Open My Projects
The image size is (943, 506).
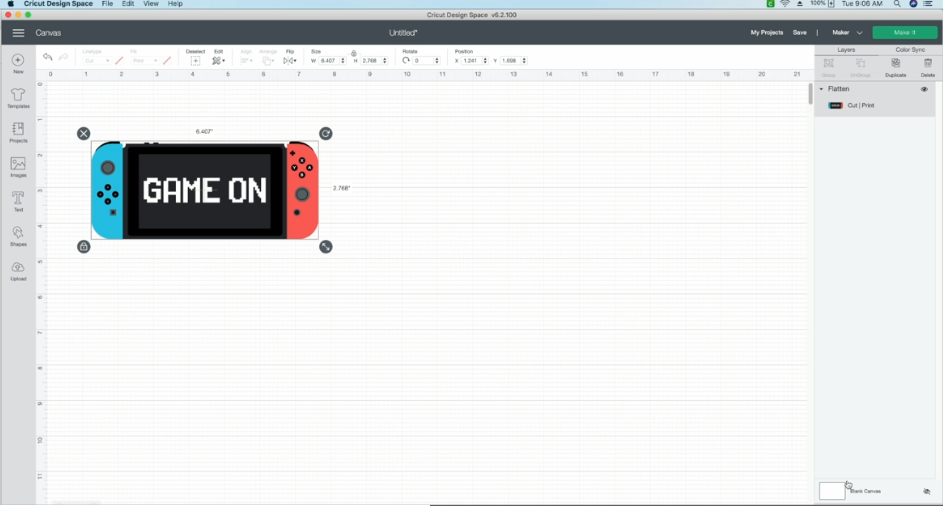[x=767, y=32]
